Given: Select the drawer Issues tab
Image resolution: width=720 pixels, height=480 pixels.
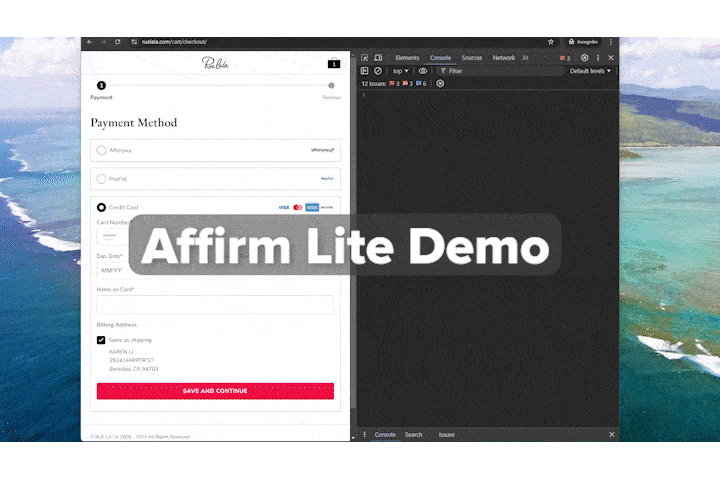Looking at the screenshot, I should [446, 435].
